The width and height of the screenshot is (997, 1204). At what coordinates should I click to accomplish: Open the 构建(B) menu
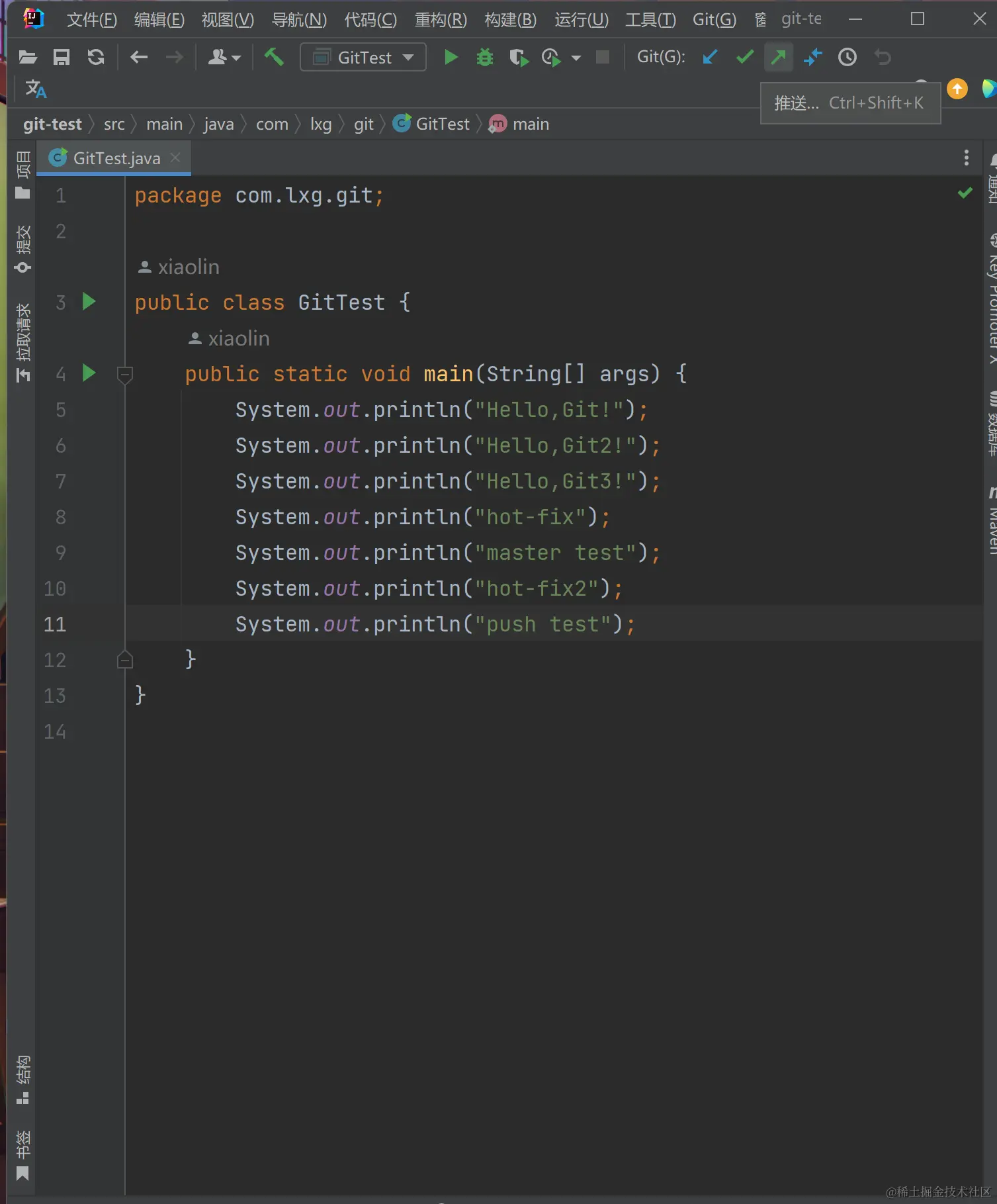tap(511, 20)
